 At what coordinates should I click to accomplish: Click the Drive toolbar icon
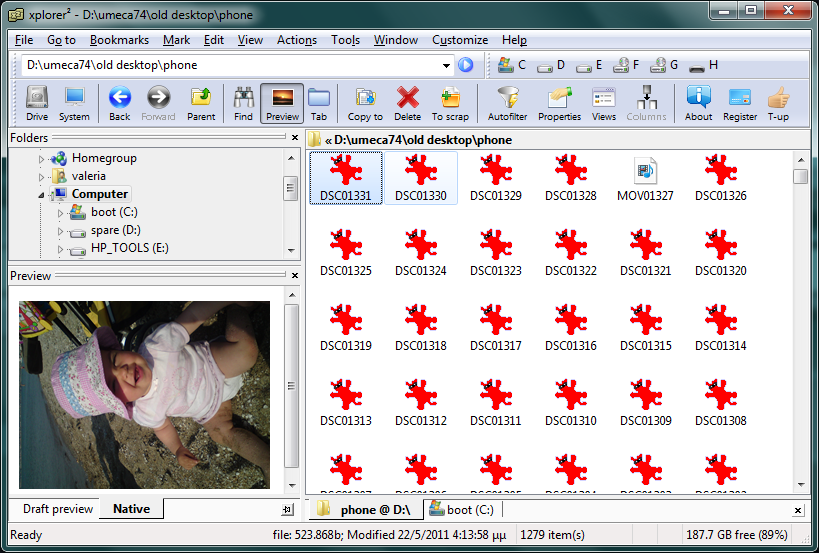37,103
